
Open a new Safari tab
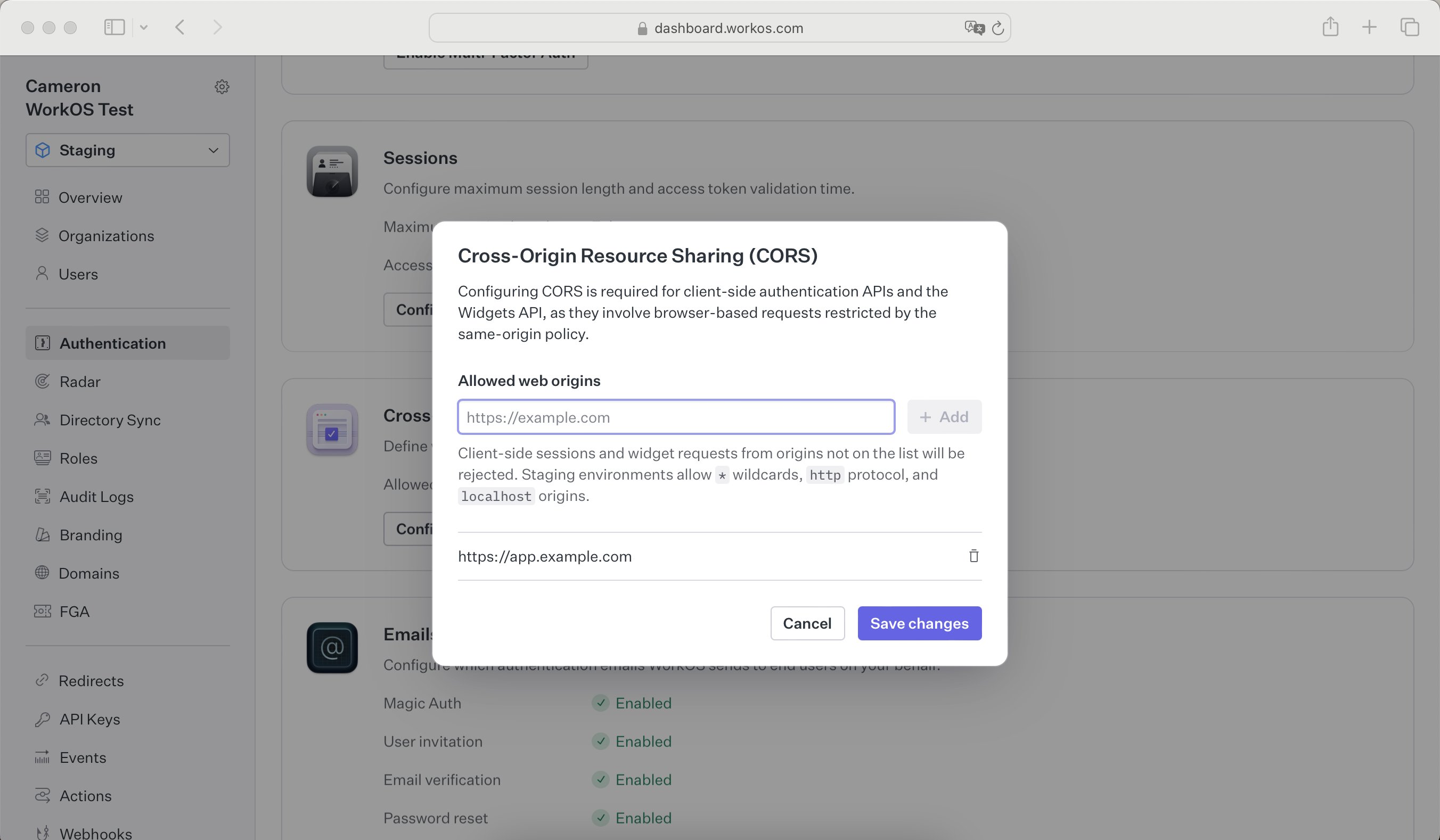tap(1369, 27)
